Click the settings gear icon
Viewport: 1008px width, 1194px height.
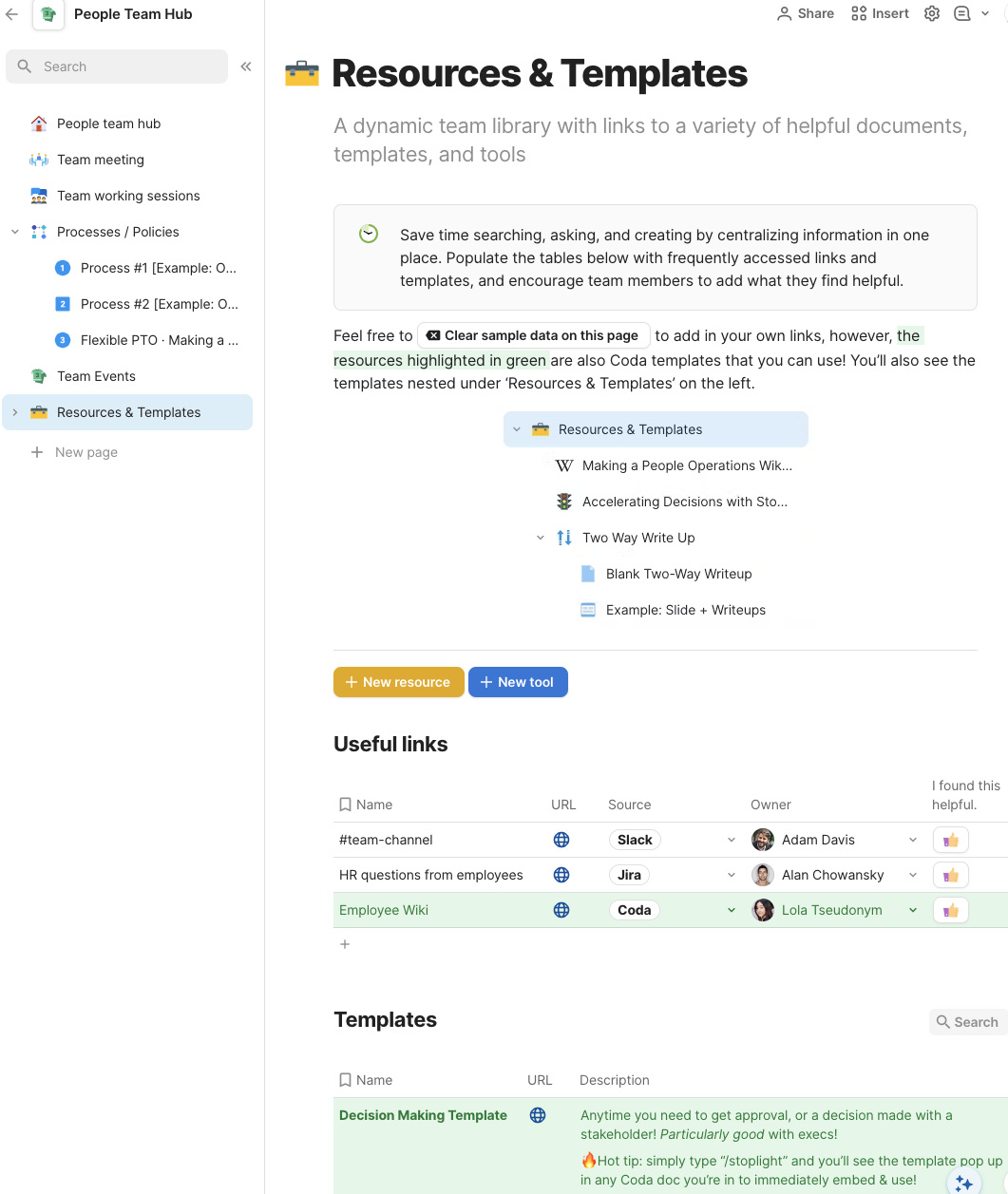[932, 13]
